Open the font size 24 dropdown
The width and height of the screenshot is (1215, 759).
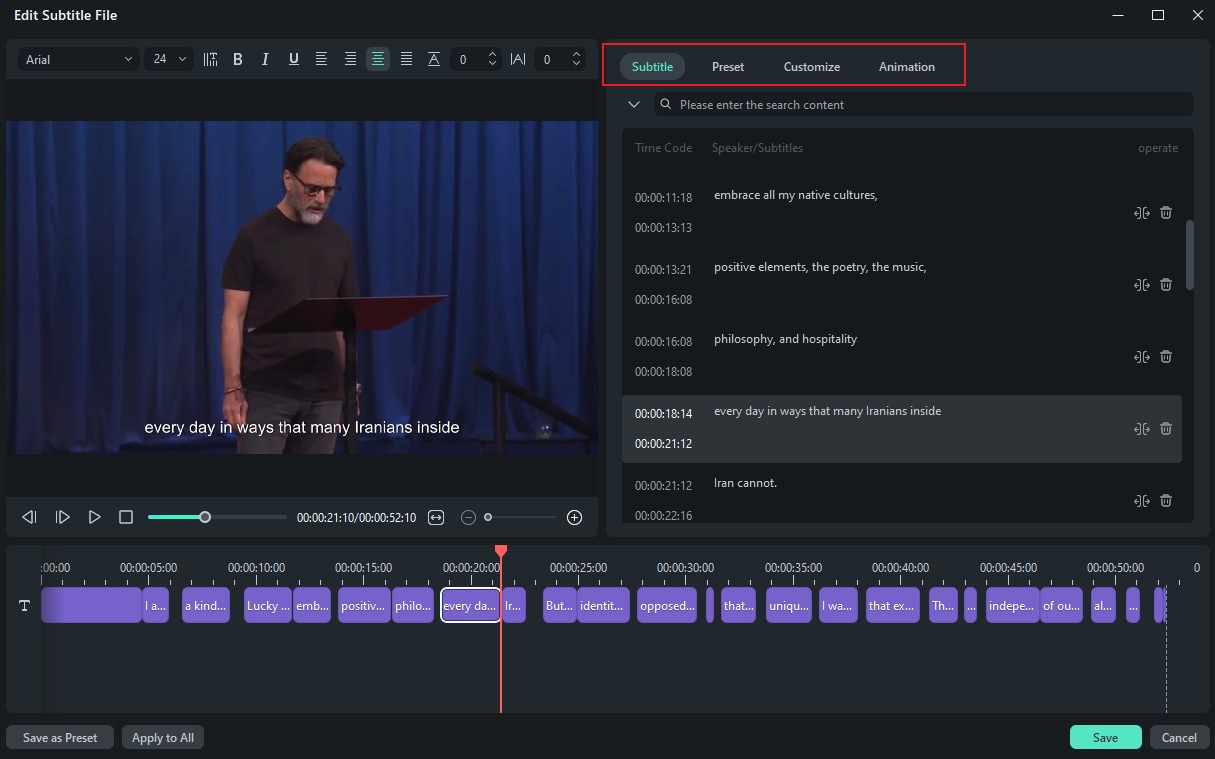(169, 60)
